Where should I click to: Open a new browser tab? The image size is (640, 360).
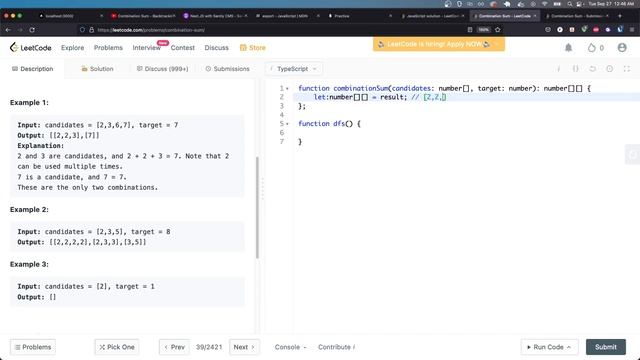pyautogui.click(x=620, y=16)
